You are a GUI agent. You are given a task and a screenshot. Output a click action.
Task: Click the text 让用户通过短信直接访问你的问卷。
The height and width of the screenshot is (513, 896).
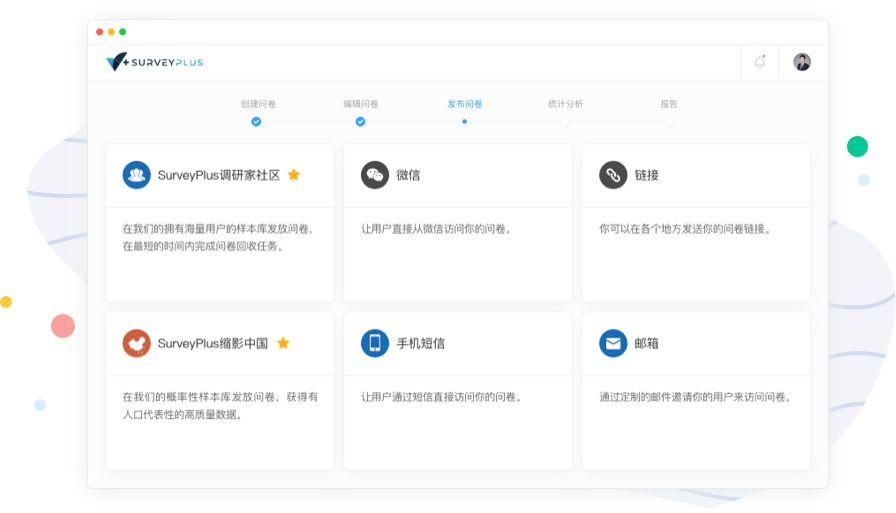tap(442, 397)
